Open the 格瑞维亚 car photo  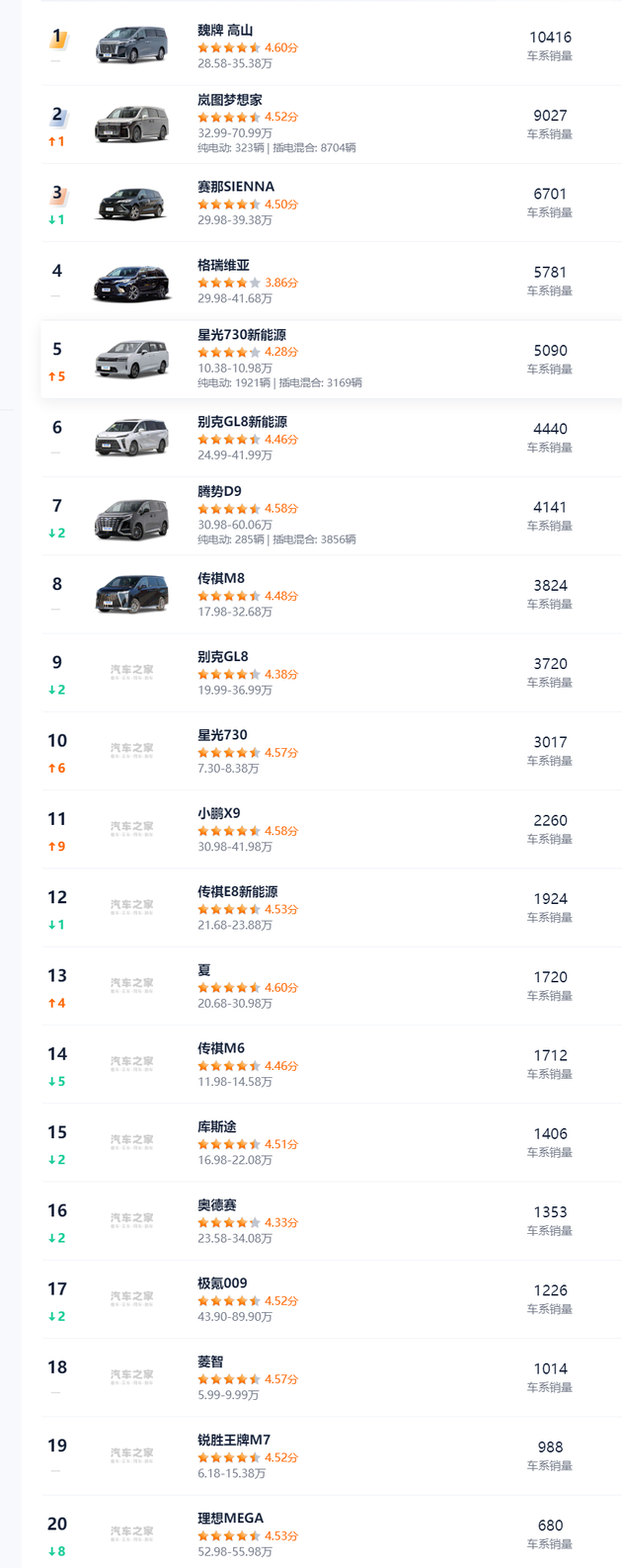click(x=131, y=282)
